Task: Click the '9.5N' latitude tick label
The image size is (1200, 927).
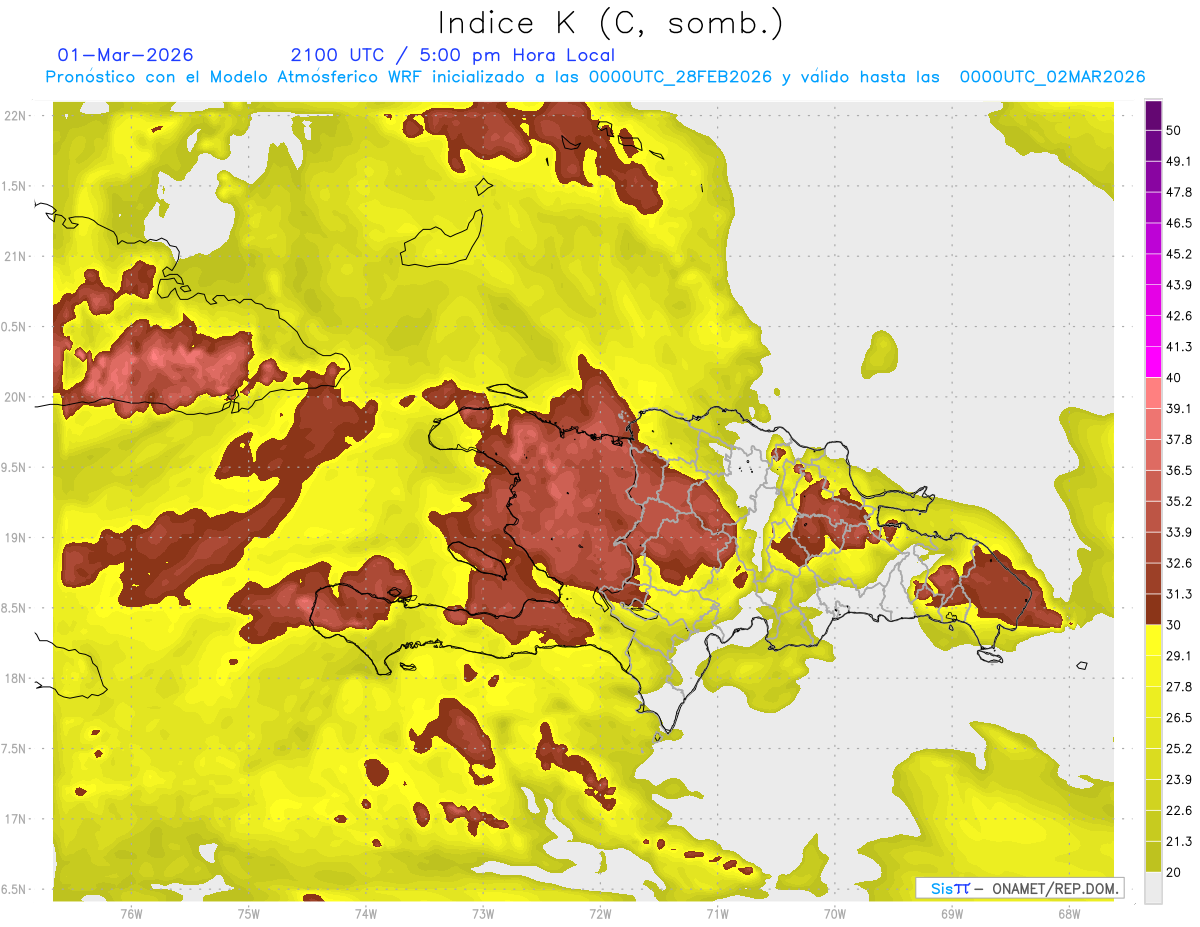Action: click(14, 468)
